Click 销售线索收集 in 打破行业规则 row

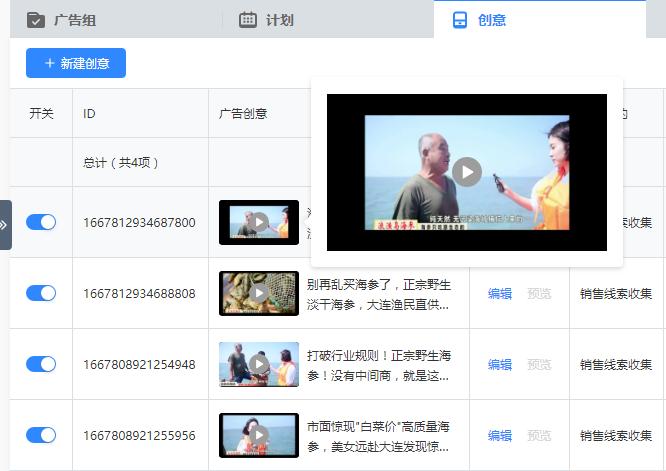click(616, 364)
